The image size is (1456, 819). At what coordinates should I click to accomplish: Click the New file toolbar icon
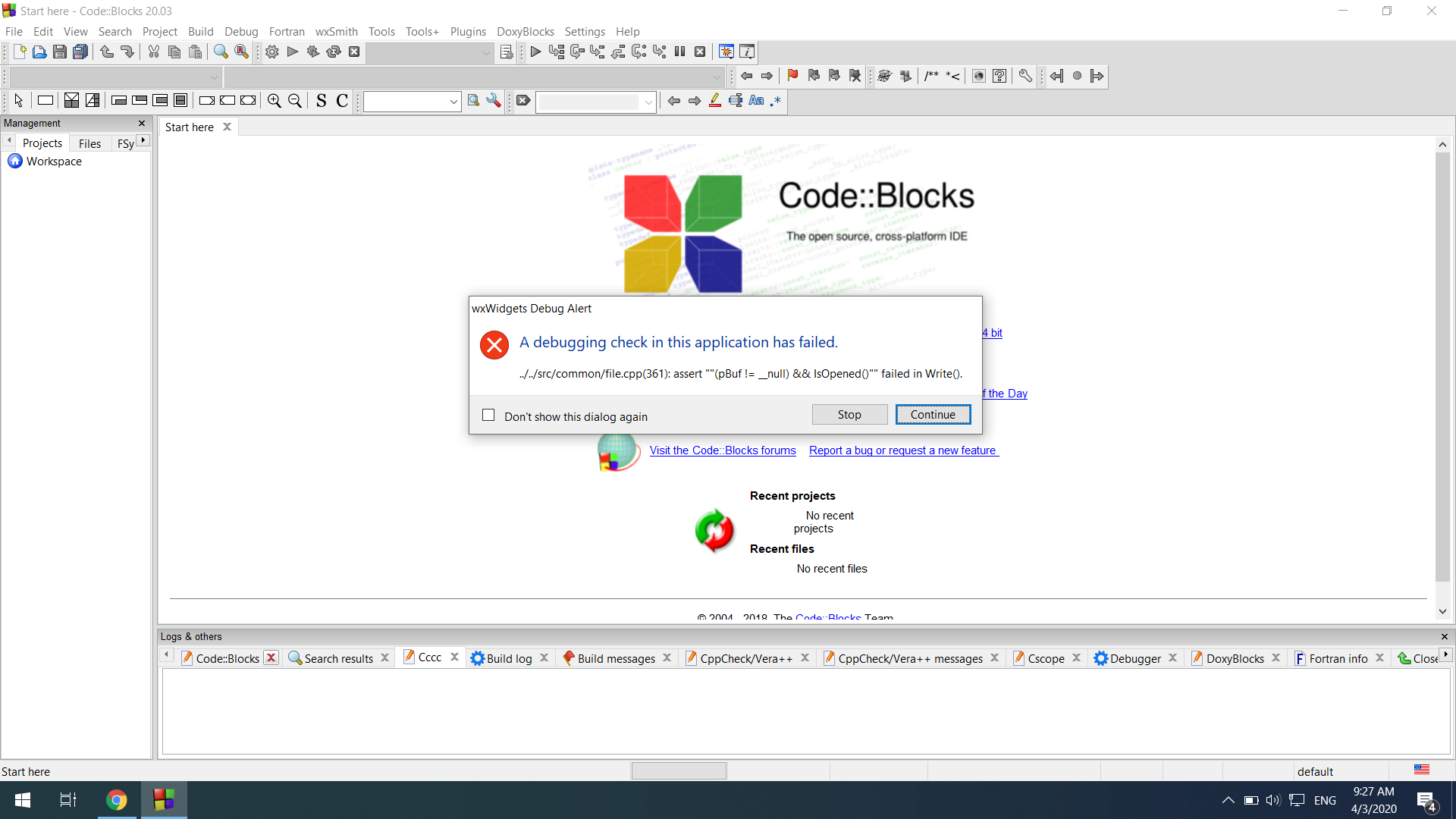(20, 52)
